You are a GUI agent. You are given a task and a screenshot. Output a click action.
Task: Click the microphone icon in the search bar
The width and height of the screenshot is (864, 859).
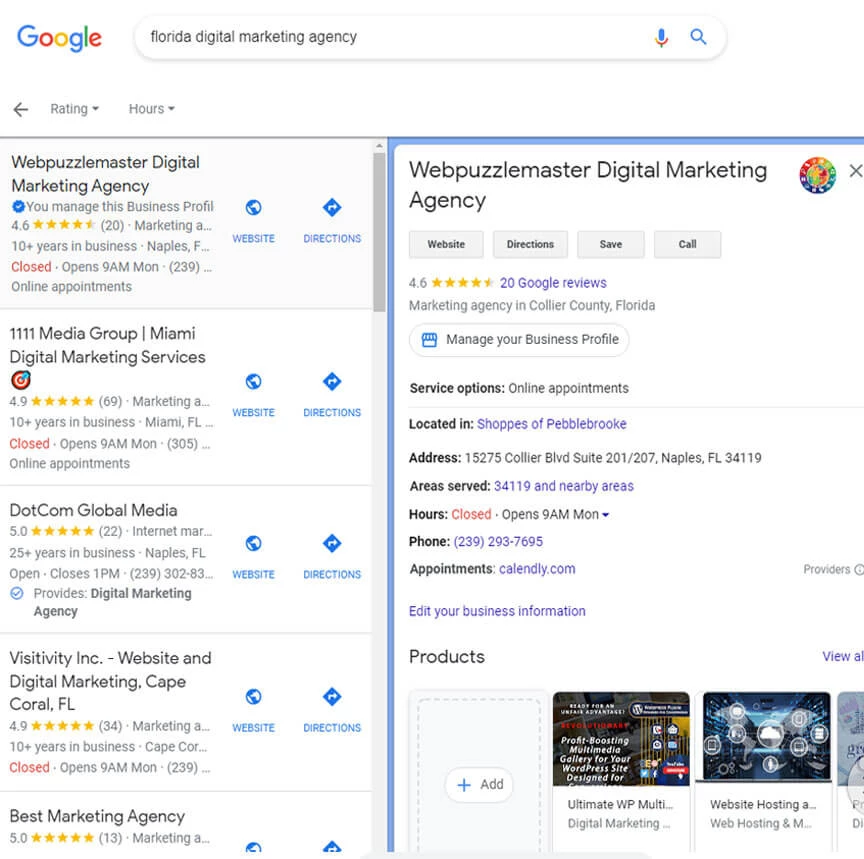pos(661,37)
